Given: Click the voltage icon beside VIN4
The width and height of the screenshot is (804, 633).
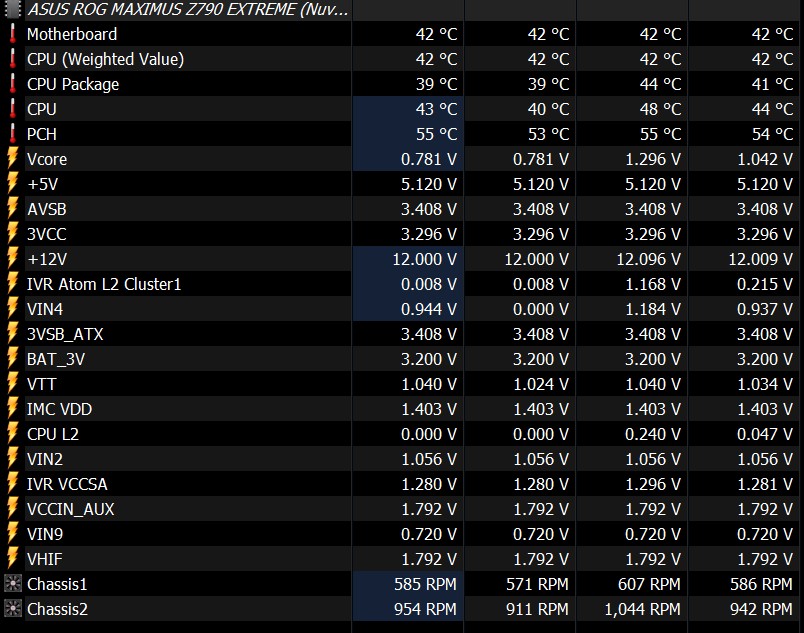Looking at the screenshot, I should click(x=13, y=309).
